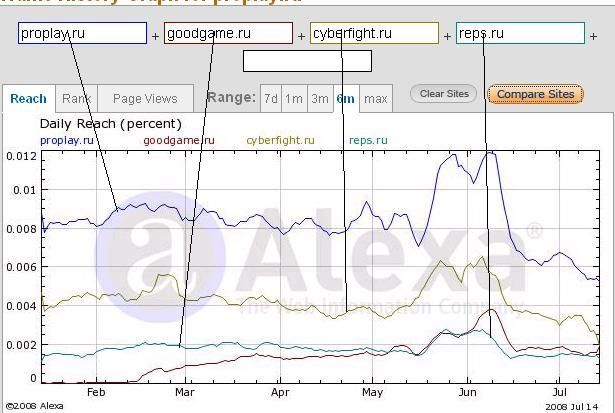Image resolution: width=615 pixels, height=413 pixels.
Task: Click the Mar label on the x-axis
Action: (x=185, y=392)
